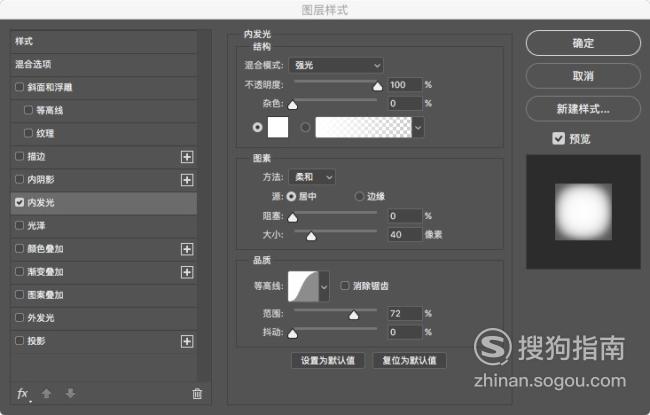Click the styles list vertical scrollbar
Viewport: 650px width, 415px height.
pos(204,206)
